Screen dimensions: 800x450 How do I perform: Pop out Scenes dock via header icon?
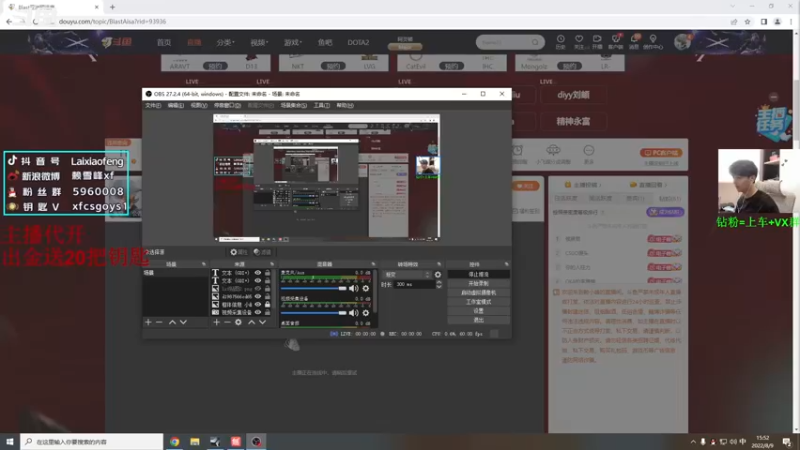(204, 264)
